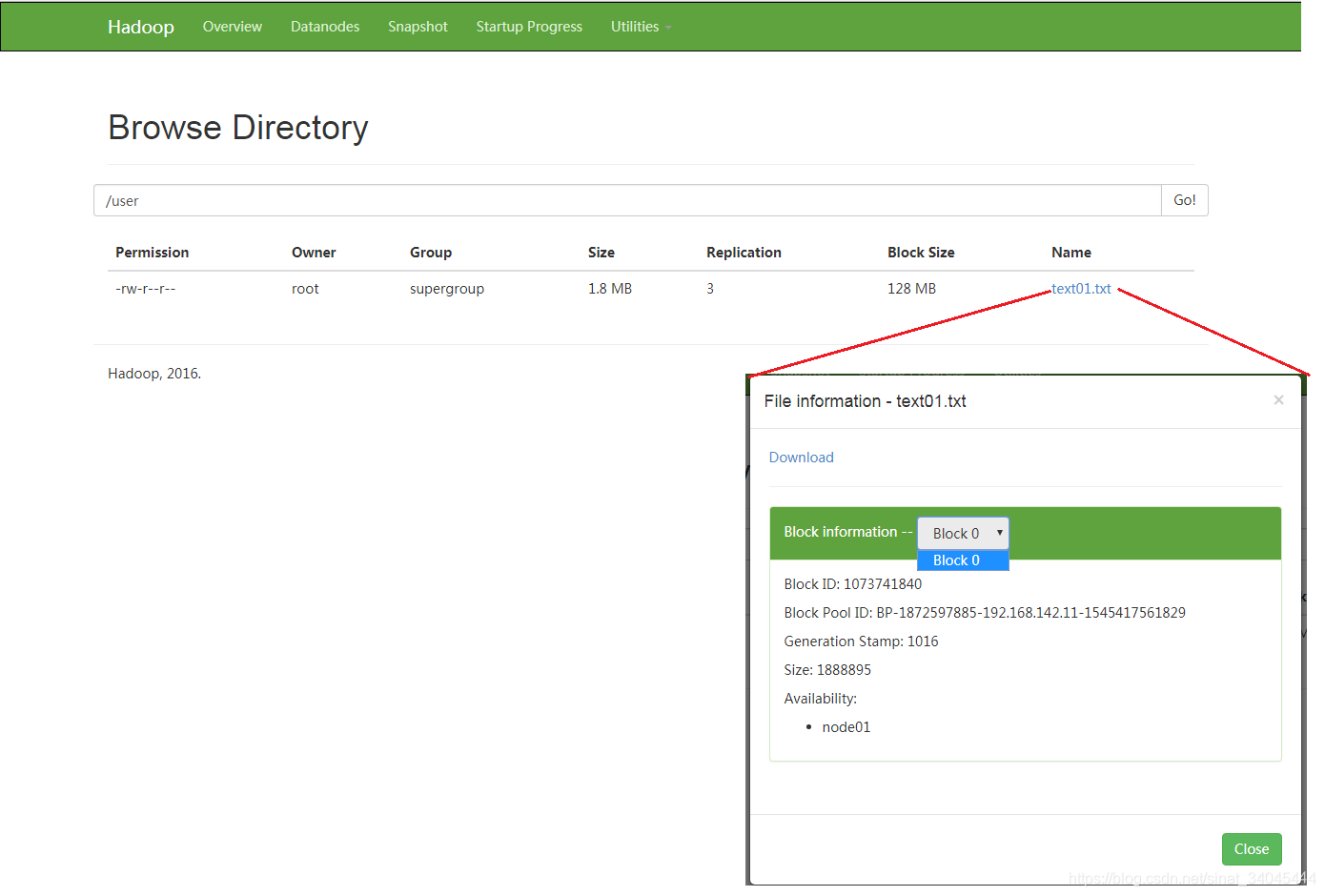Screen dimensions: 1325x896
Task: Click the Hadoop, 2016. footer text
Action: coord(154,374)
